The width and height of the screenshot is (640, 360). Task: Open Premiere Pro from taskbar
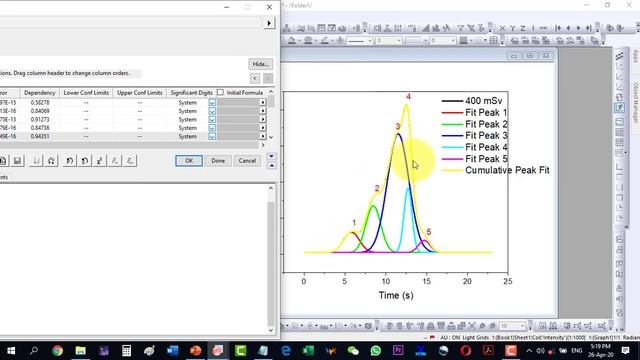tap(398, 351)
